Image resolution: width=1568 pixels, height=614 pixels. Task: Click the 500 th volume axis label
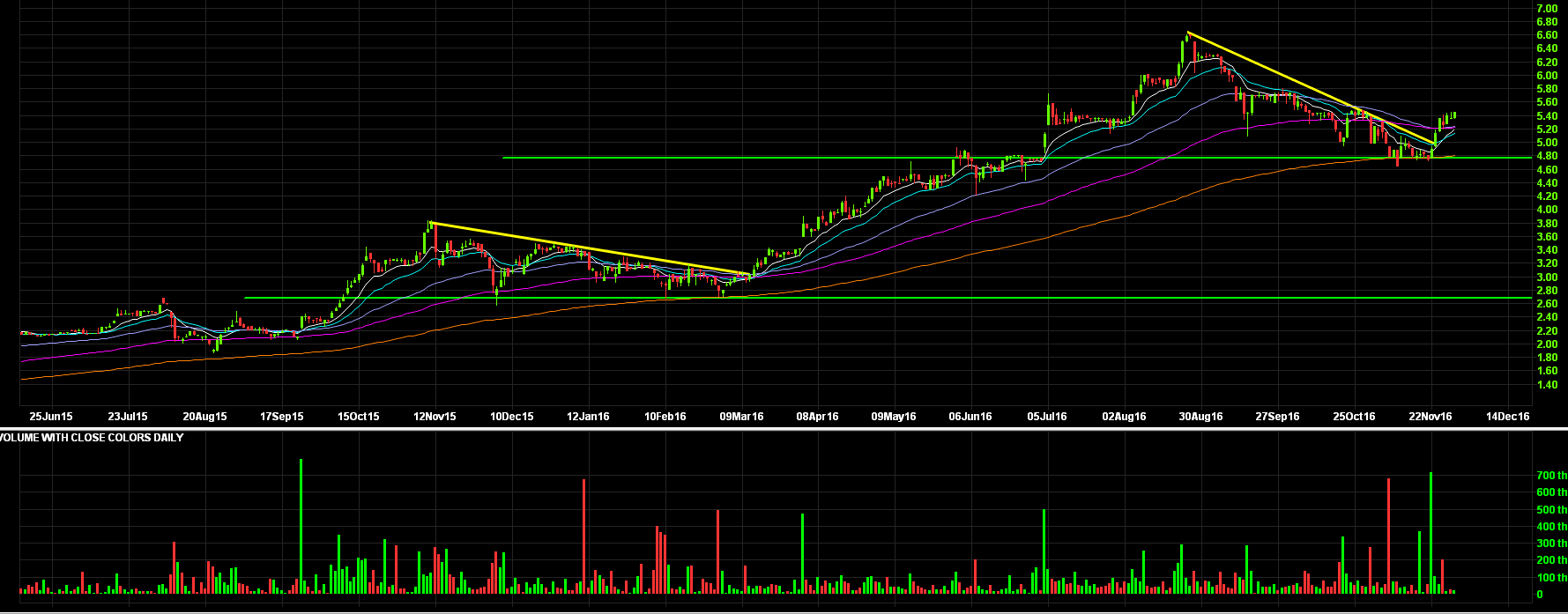[1552, 510]
